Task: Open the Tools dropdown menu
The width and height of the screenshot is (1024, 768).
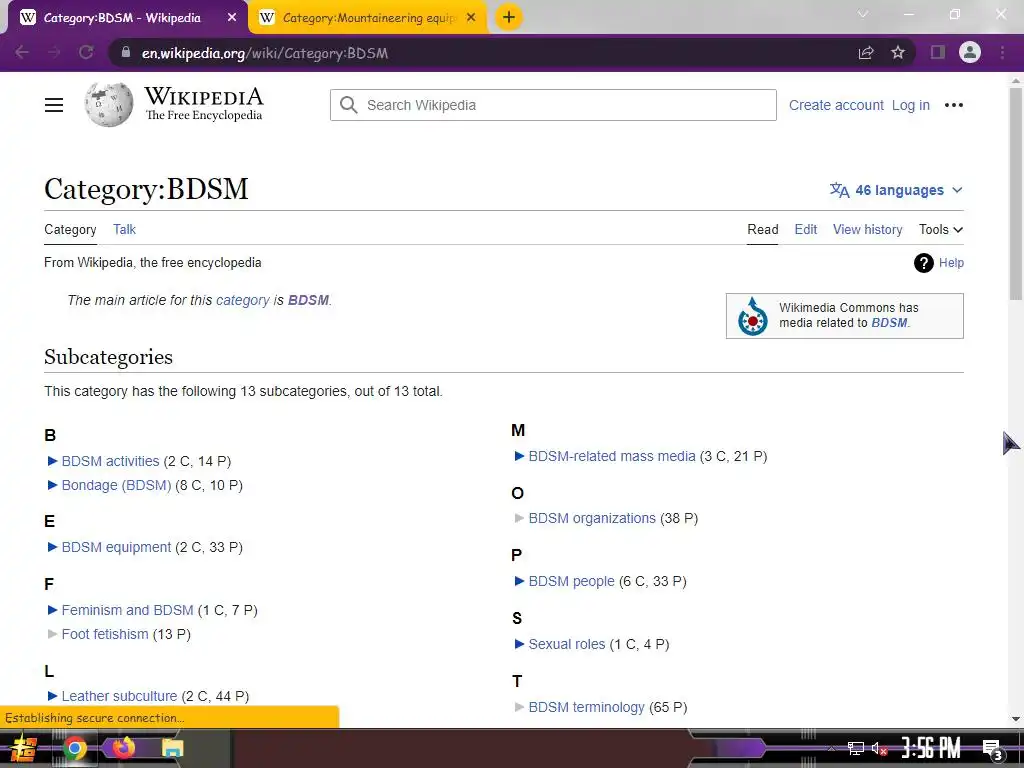Action: (x=940, y=229)
